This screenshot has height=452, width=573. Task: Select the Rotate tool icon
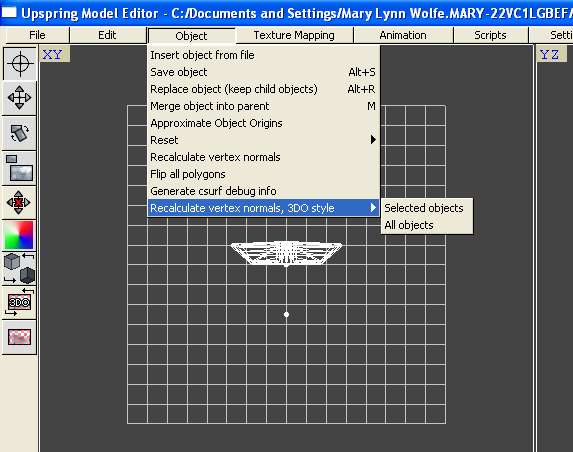point(19,133)
